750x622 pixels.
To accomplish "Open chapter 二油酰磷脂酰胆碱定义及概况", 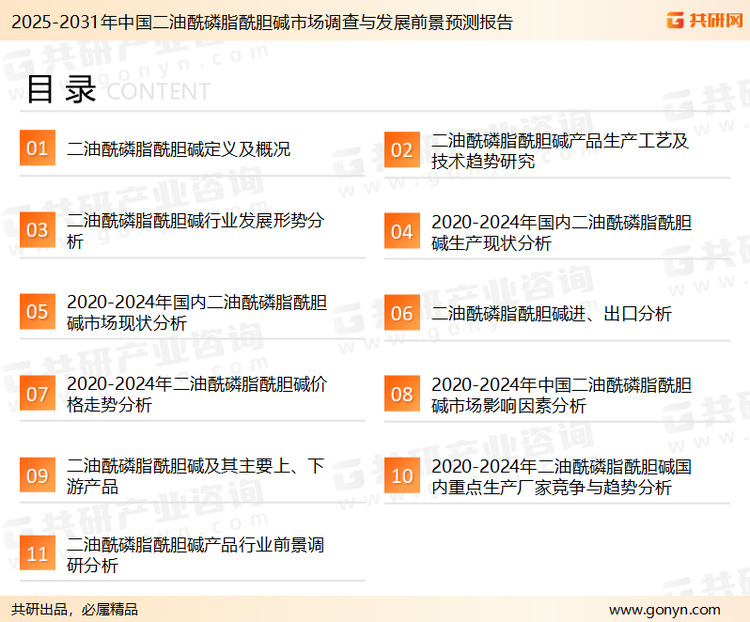I will [178, 149].
